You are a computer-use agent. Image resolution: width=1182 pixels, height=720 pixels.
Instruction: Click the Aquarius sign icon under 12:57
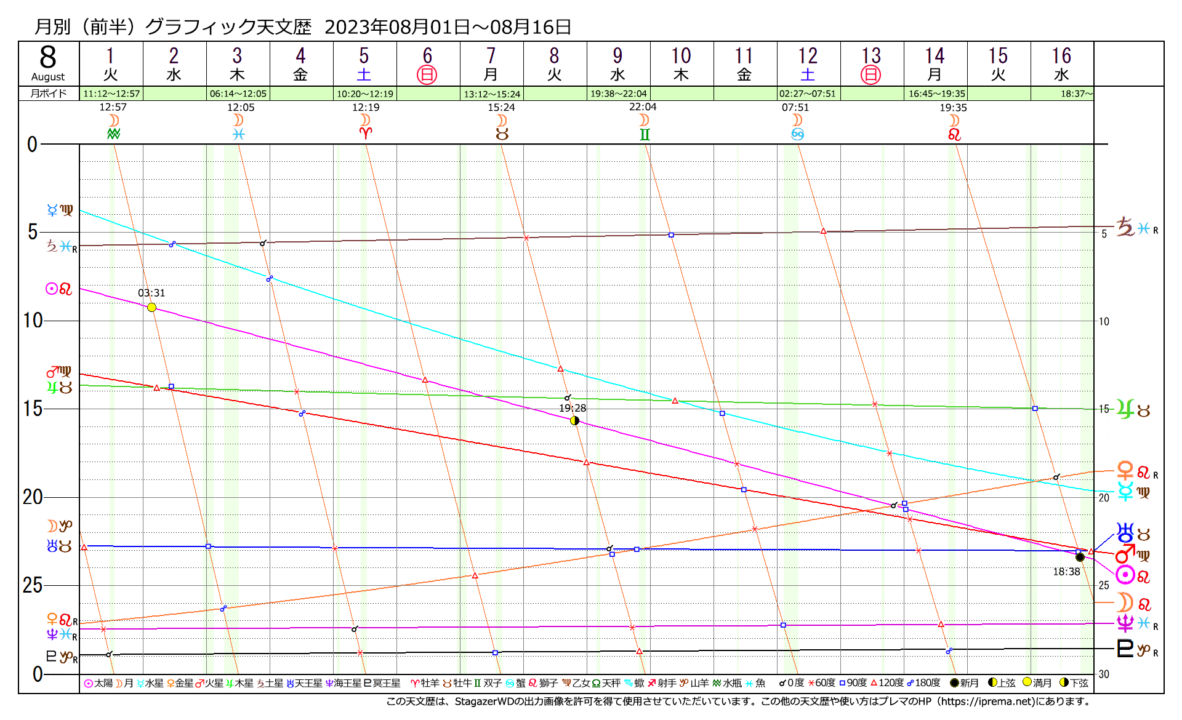pyautogui.click(x=113, y=133)
